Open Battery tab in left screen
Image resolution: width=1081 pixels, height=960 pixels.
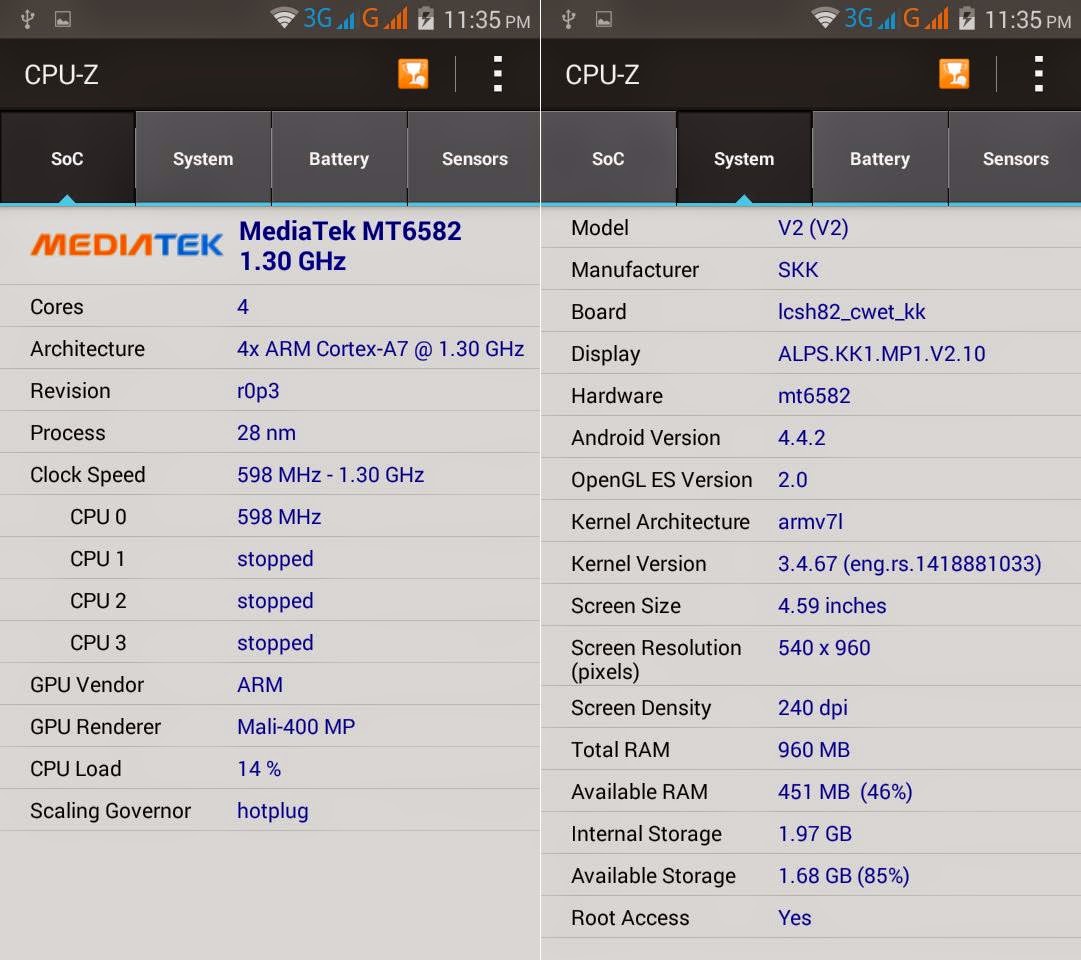[x=339, y=159]
